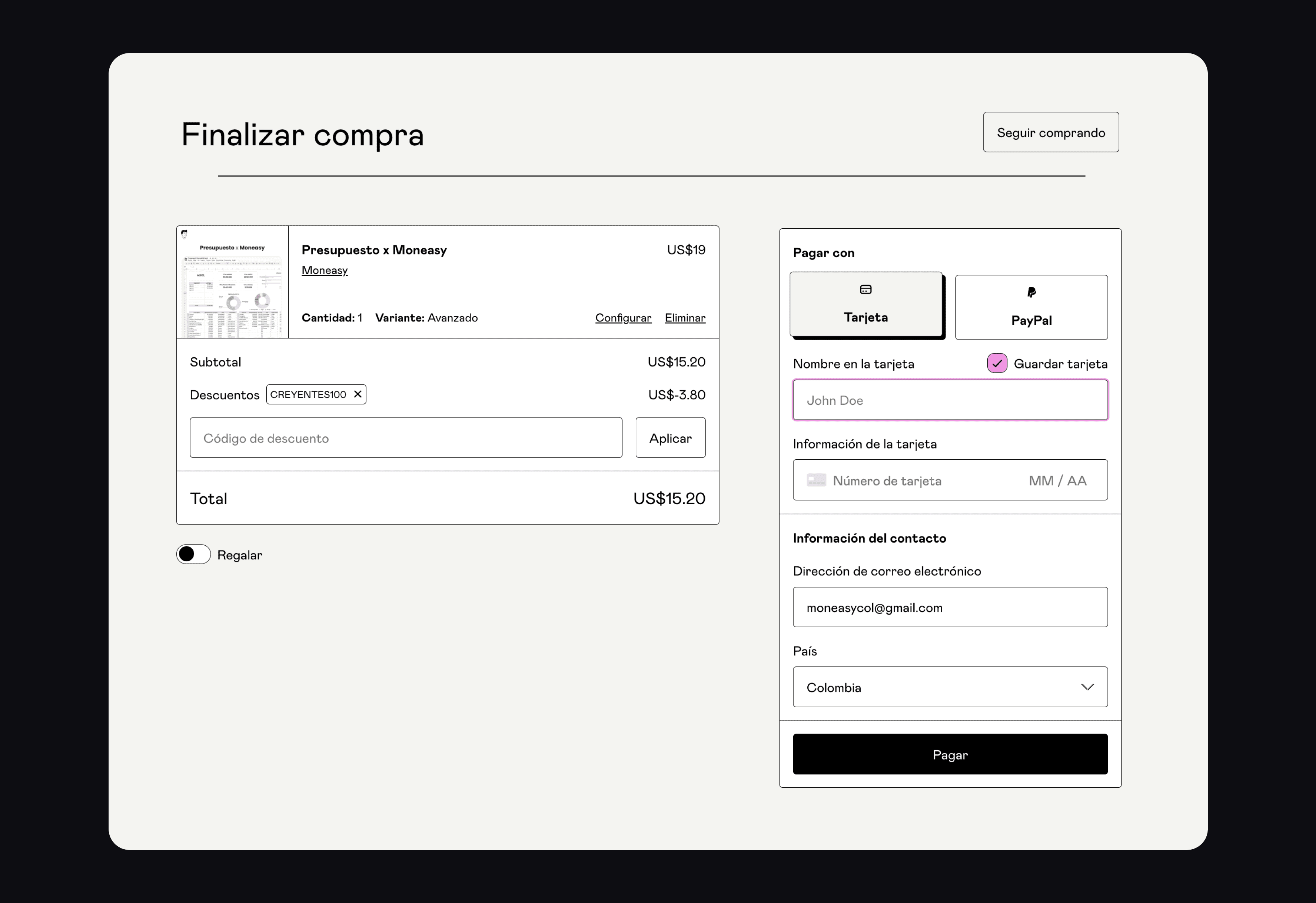Click the Seguir comprando button

1050,133
